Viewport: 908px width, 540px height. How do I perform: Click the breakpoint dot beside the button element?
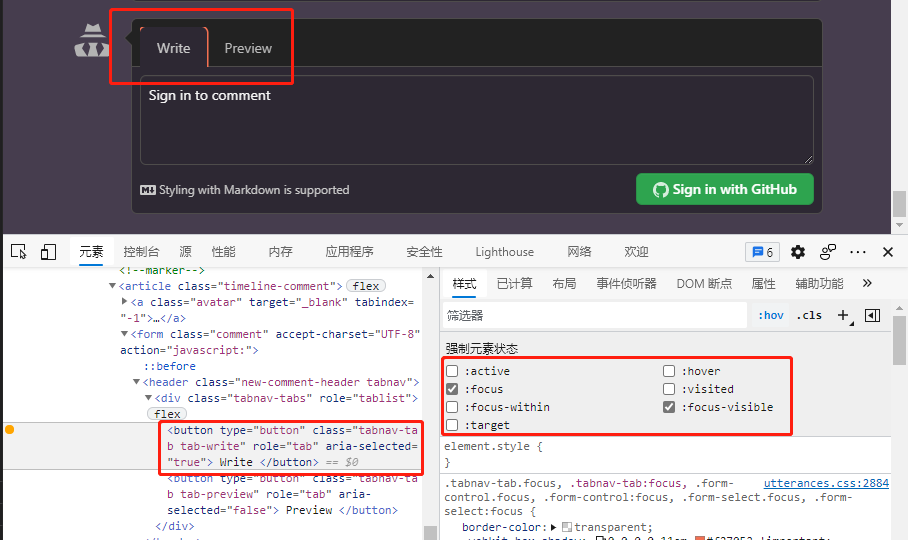tap(9, 429)
